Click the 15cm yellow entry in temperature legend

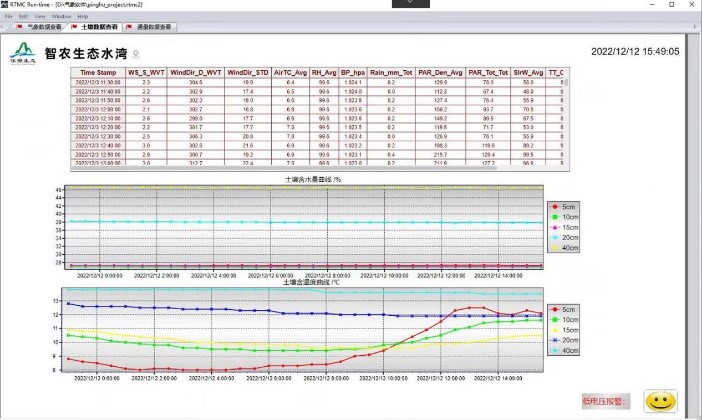[564, 330]
